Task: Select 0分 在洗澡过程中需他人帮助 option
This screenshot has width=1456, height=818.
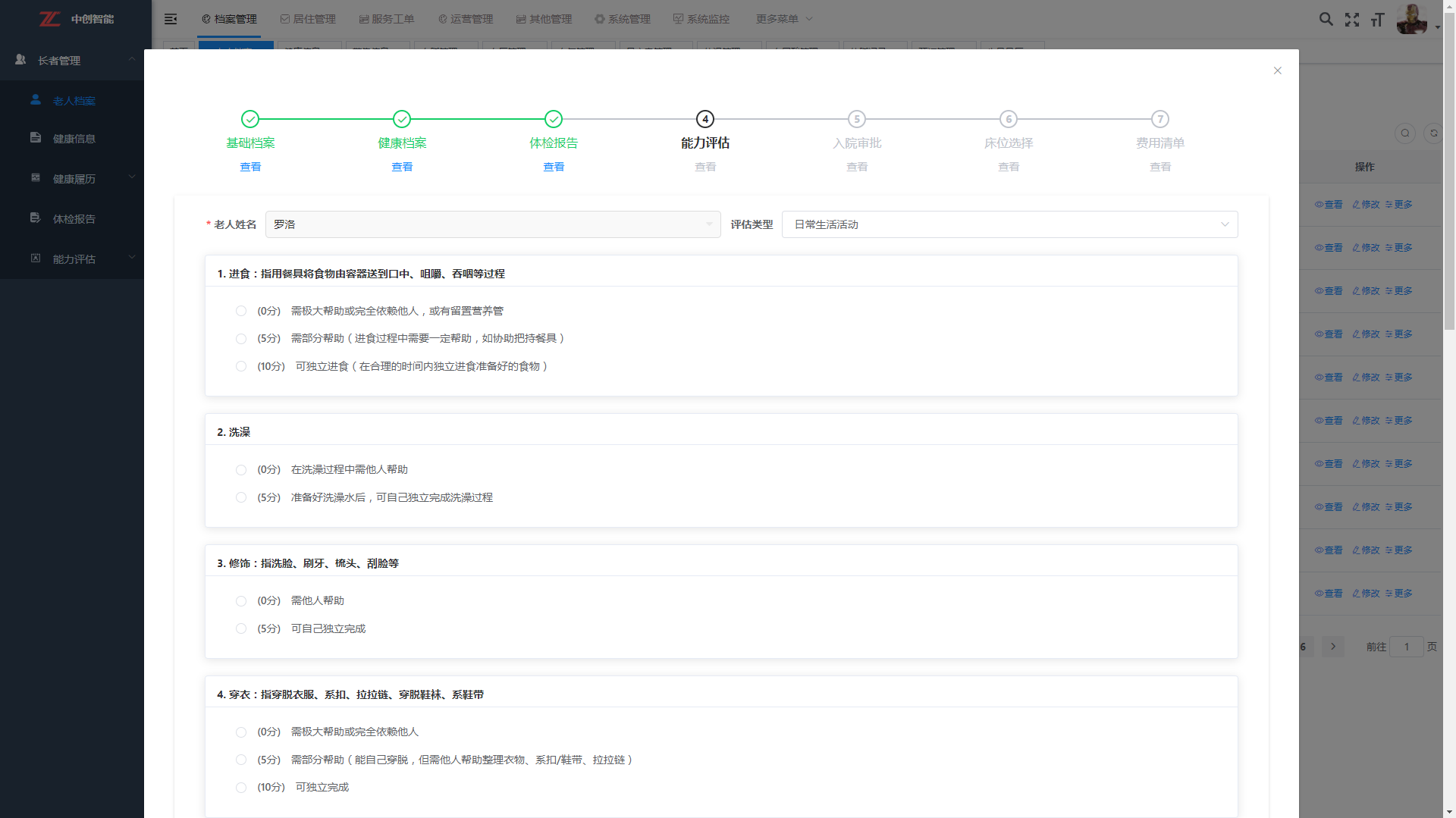Action: 241,470
